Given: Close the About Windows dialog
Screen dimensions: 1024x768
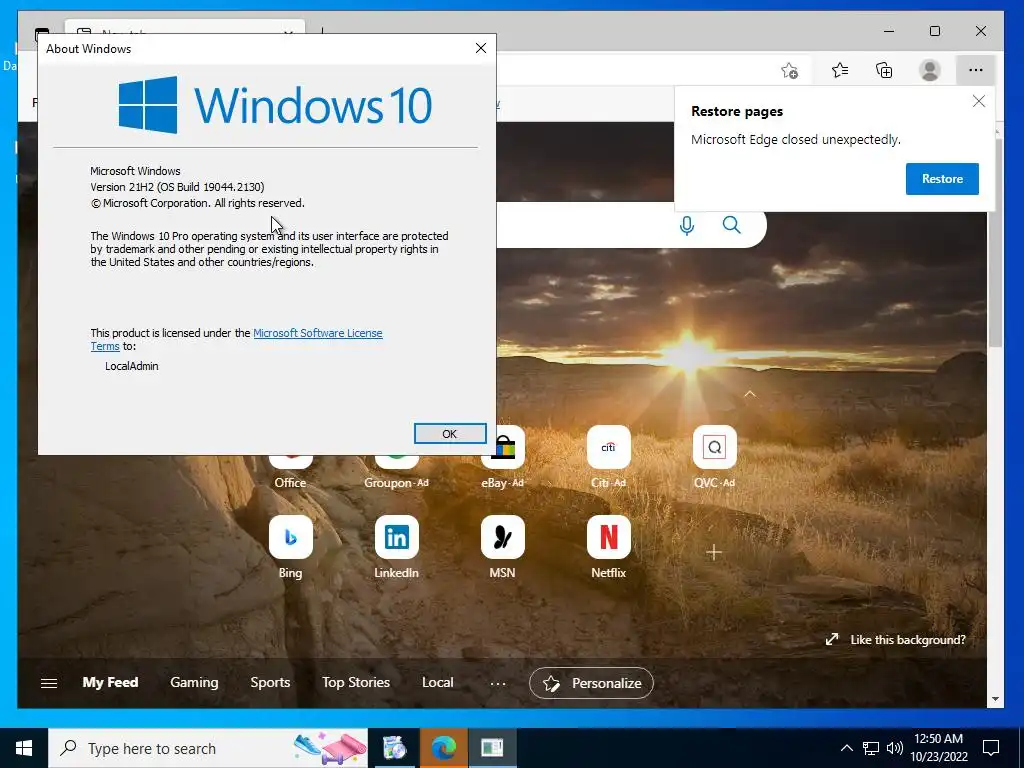Looking at the screenshot, I should point(481,48).
